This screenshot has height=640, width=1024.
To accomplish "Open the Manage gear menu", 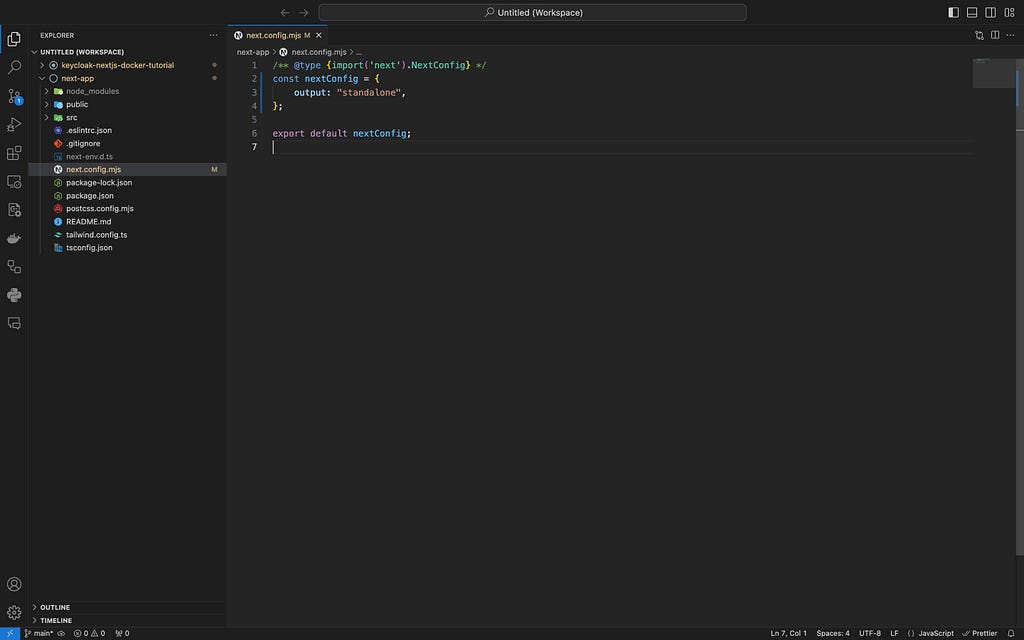I will [x=14, y=613].
